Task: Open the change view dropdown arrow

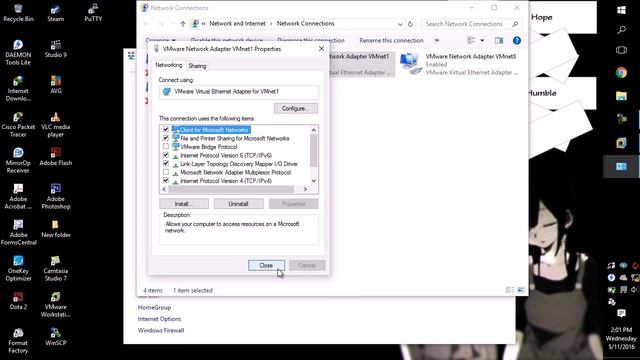Action: tap(482, 40)
